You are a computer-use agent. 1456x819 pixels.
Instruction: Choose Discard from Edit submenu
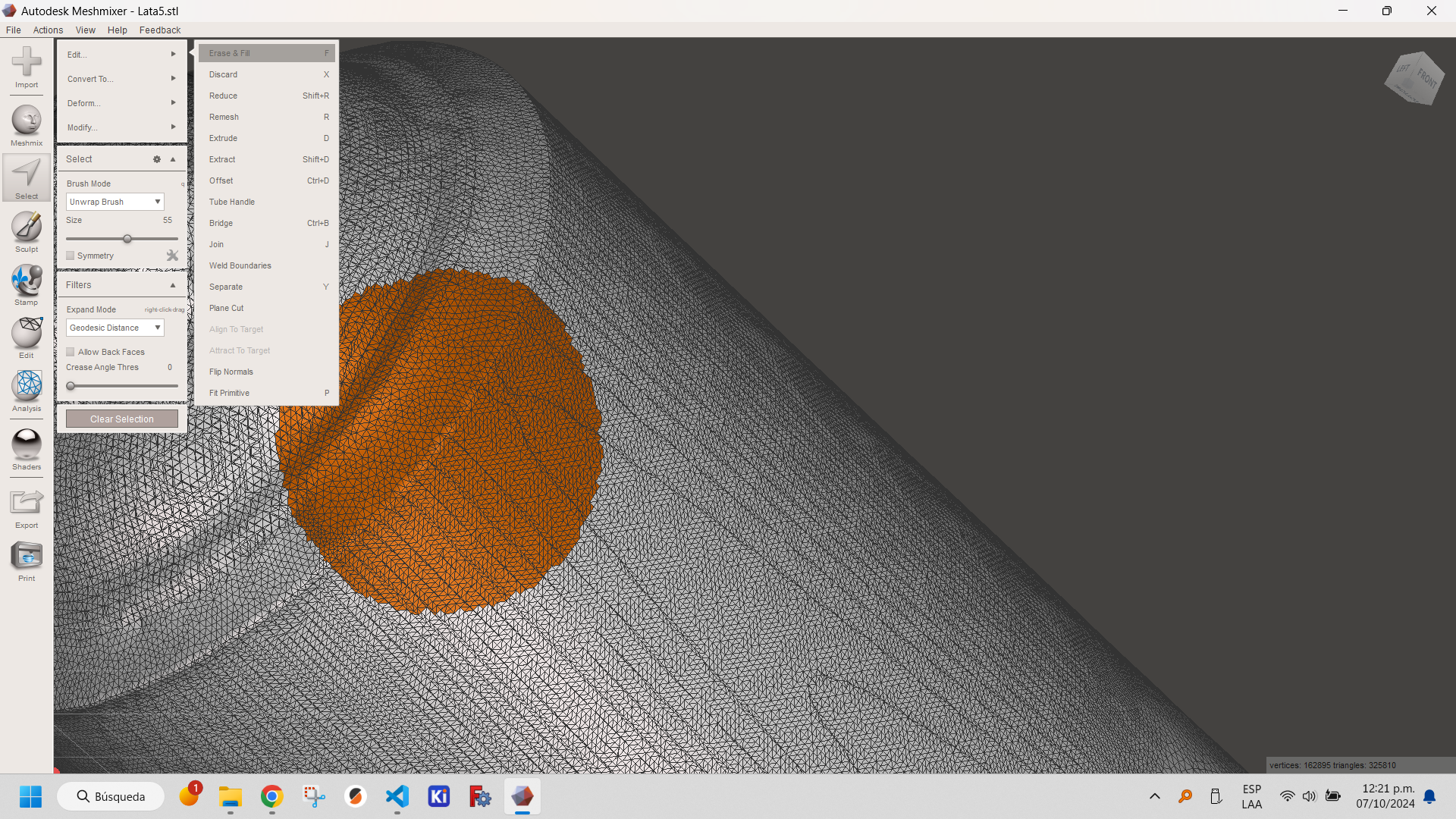point(267,74)
